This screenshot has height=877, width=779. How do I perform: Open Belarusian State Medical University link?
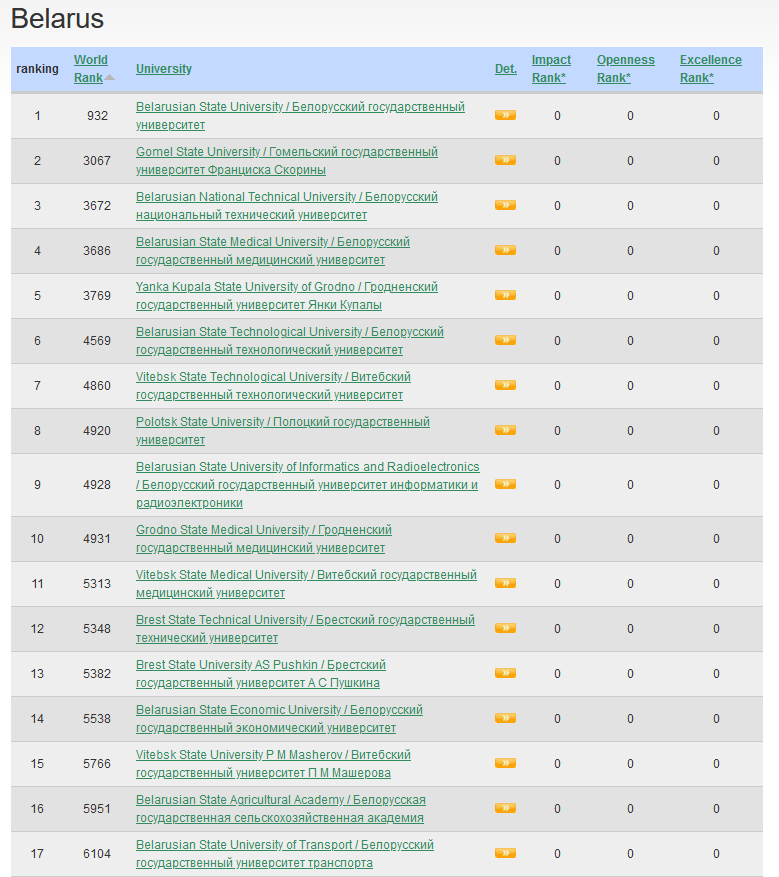click(x=273, y=251)
